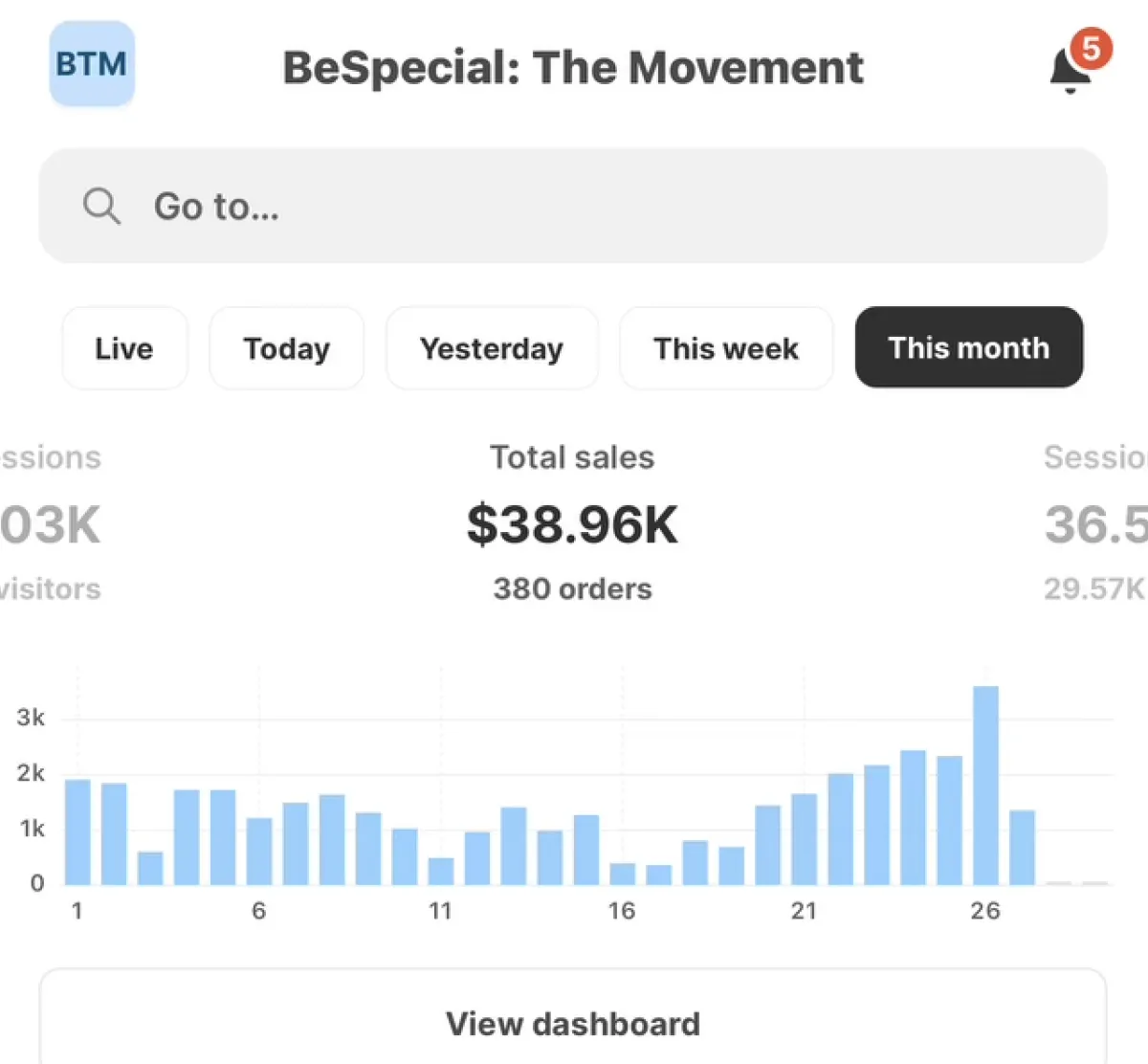Click the red notification badge showing 5
The width and height of the screenshot is (1148, 1064).
(1091, 48)
